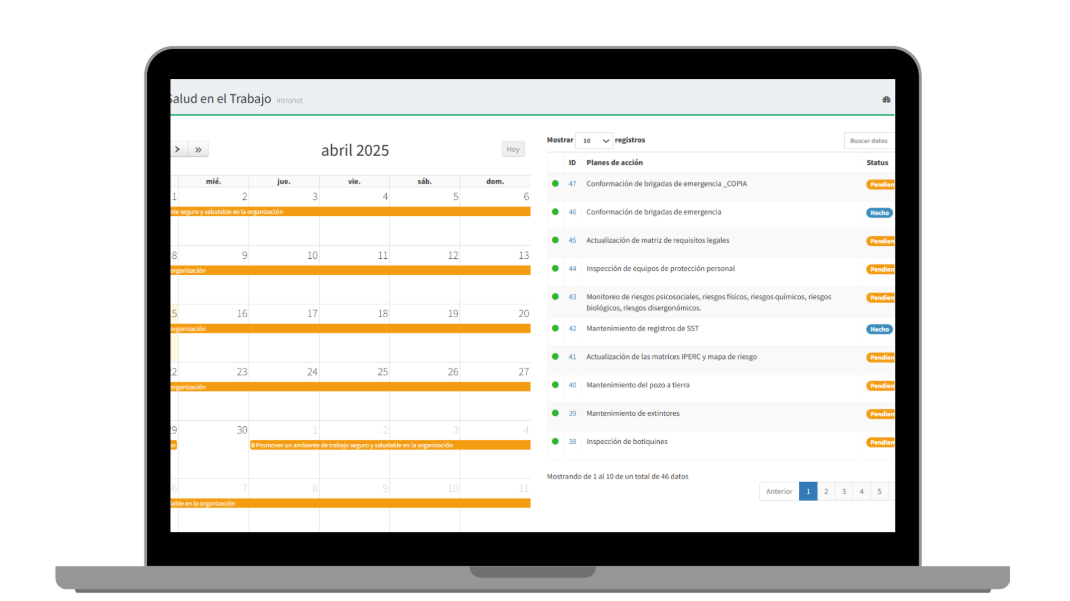This screenshot has width=1070, height=601.
Task: Click green status dot for plan 38
Action: point(555,442)
